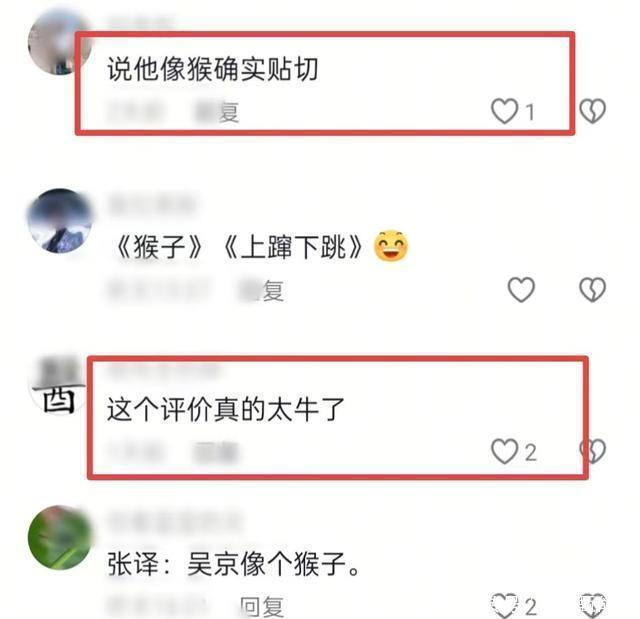Image resolution: width=640 pixels, height=619 pixels.
Task: Reply to the 这个评价真的太牛了 comment
Action: (216, 452)
